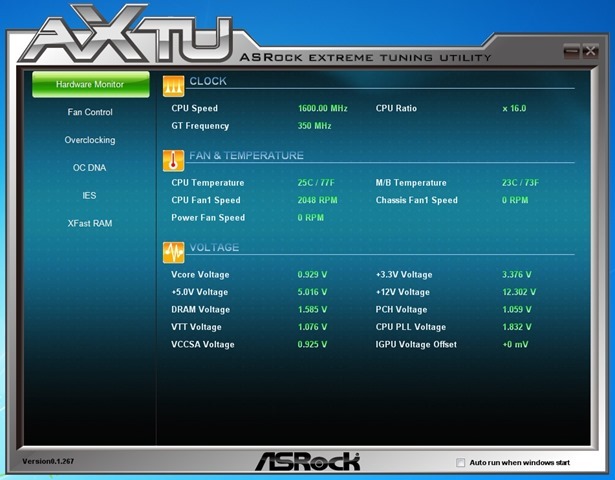
Task: Click the Voltage waveform icon
Action: [x=173, y=253]
